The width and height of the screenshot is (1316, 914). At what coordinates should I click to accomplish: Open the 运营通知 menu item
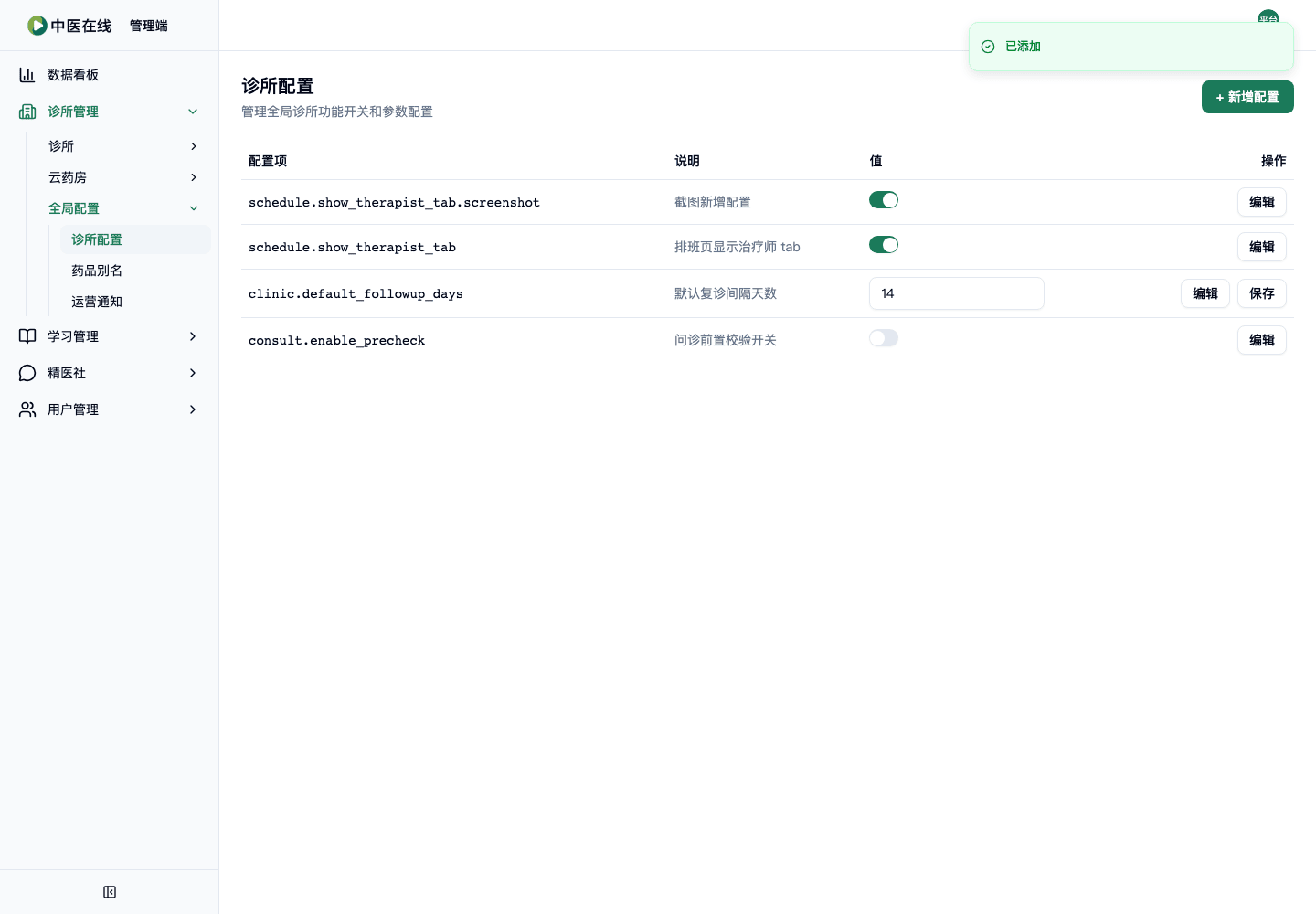(135, 302)
